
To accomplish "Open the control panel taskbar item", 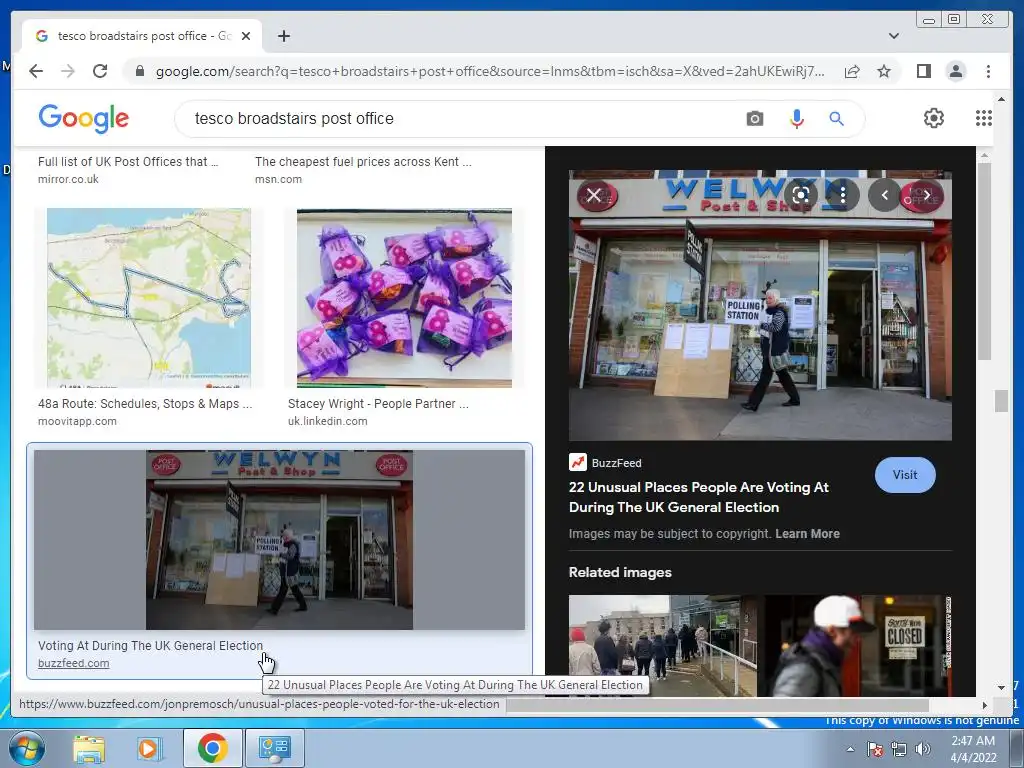I will point(274,748).
